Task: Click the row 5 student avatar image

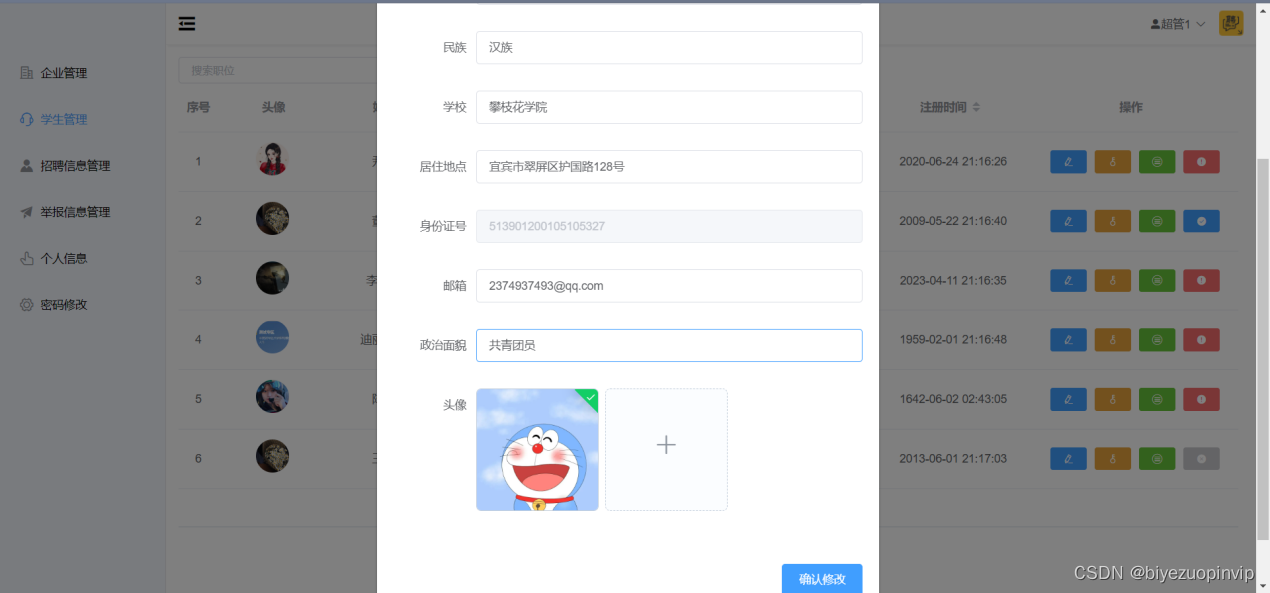Action: pyautogui.click(x=272, y=397)
